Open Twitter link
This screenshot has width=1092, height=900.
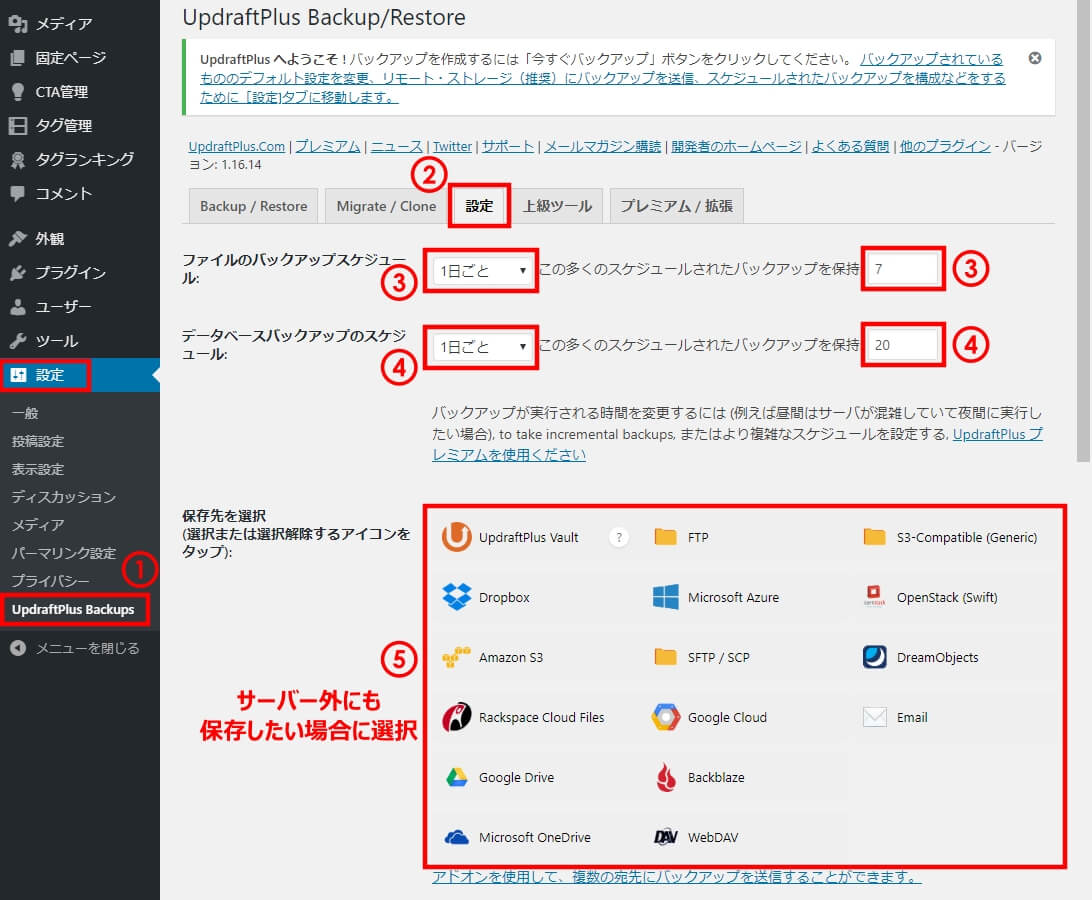[x=452, y=146]
